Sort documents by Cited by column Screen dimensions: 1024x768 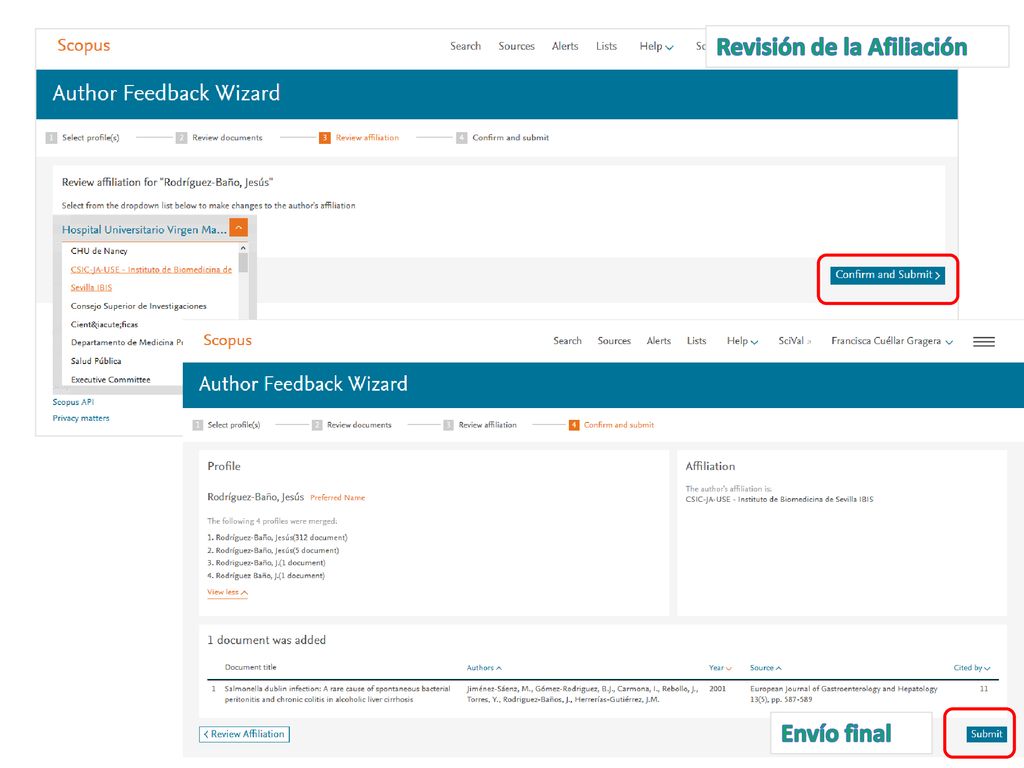pos(972,667)
